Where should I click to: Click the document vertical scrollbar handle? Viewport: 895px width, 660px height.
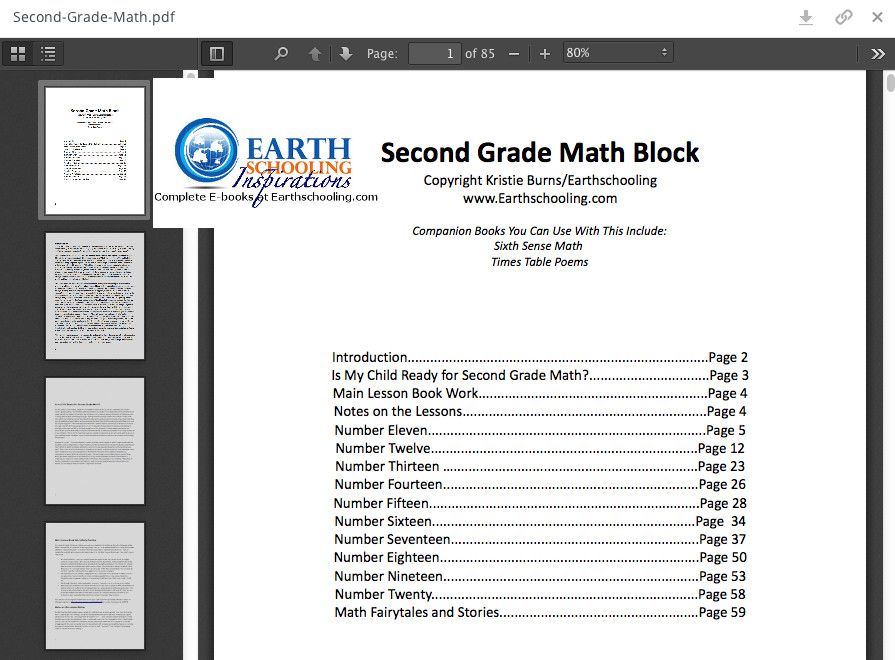pyautogui.click(x=890, y=82)
